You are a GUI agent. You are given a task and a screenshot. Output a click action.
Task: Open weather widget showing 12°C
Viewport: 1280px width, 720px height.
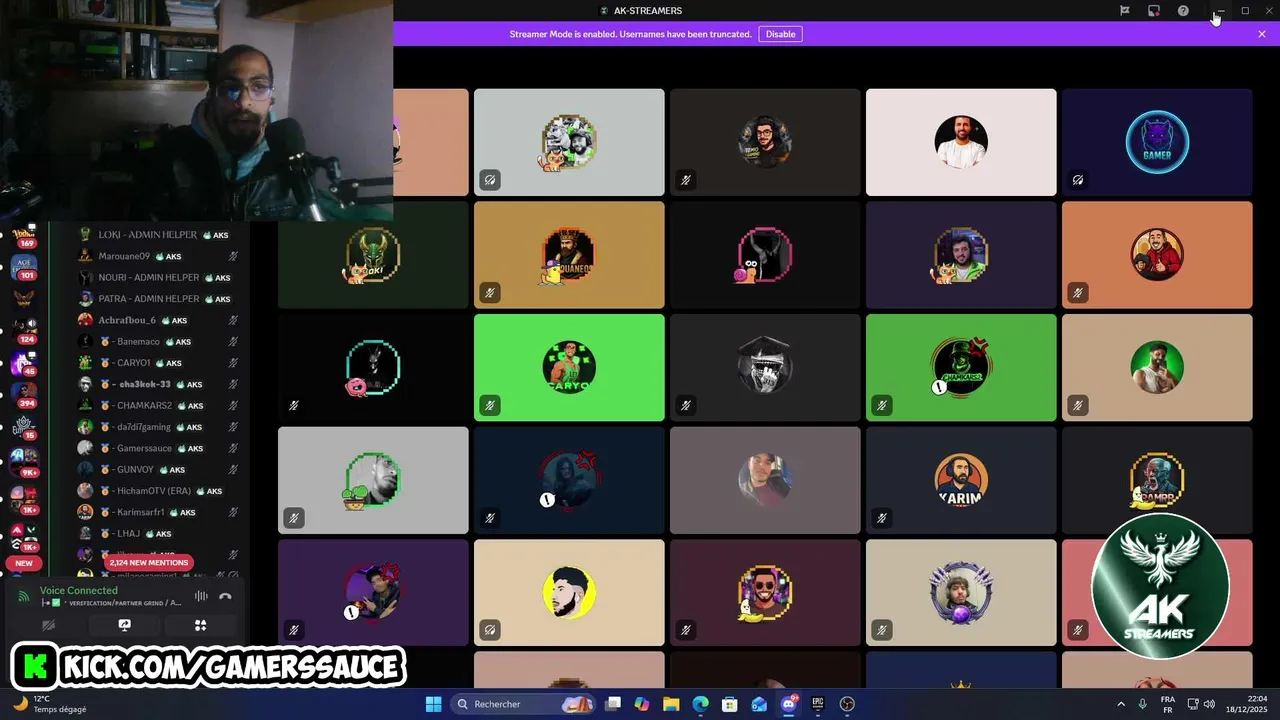(48, 704)
